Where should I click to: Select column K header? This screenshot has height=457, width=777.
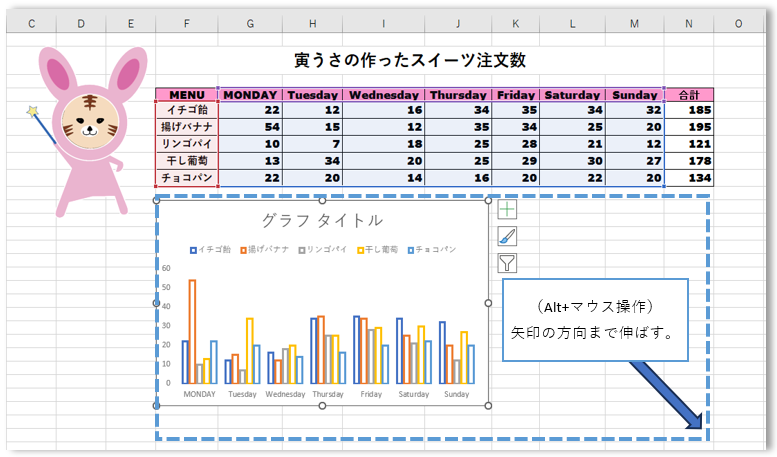point(515,24)
